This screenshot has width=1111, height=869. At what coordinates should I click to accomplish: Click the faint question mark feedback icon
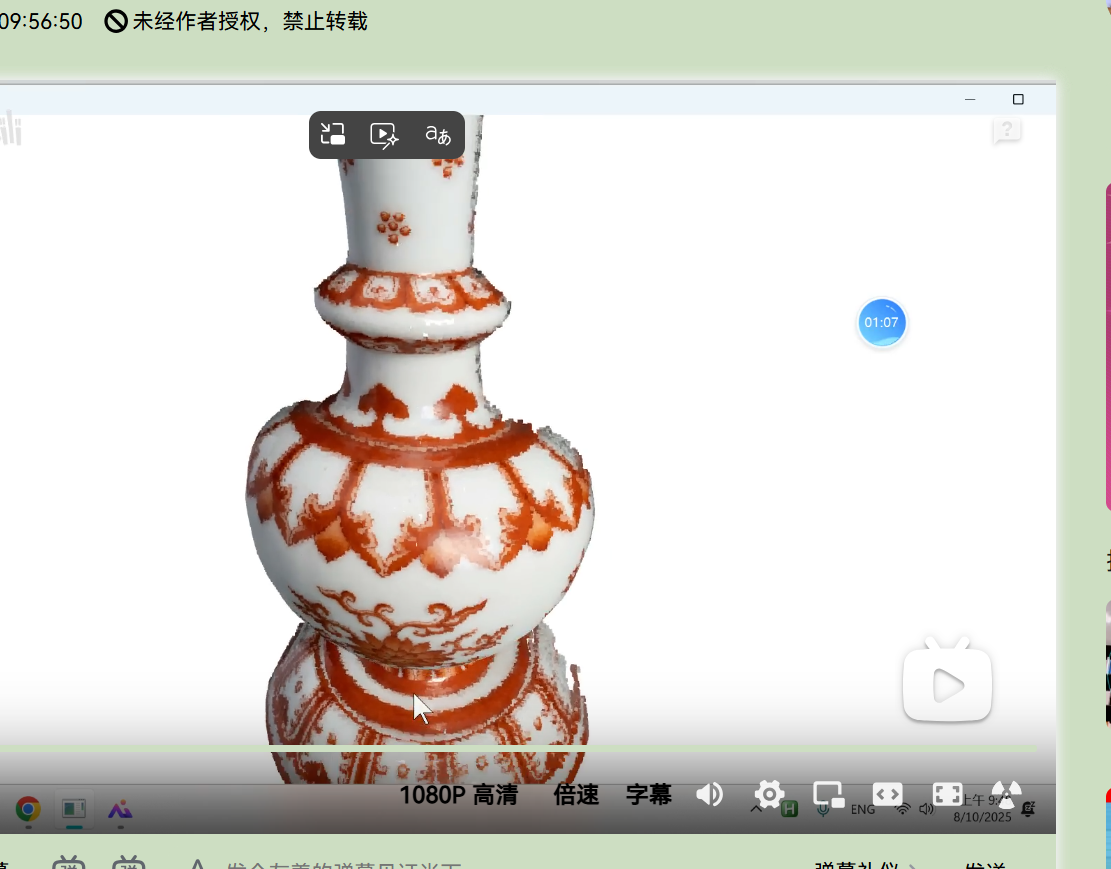coord(1007,130)
